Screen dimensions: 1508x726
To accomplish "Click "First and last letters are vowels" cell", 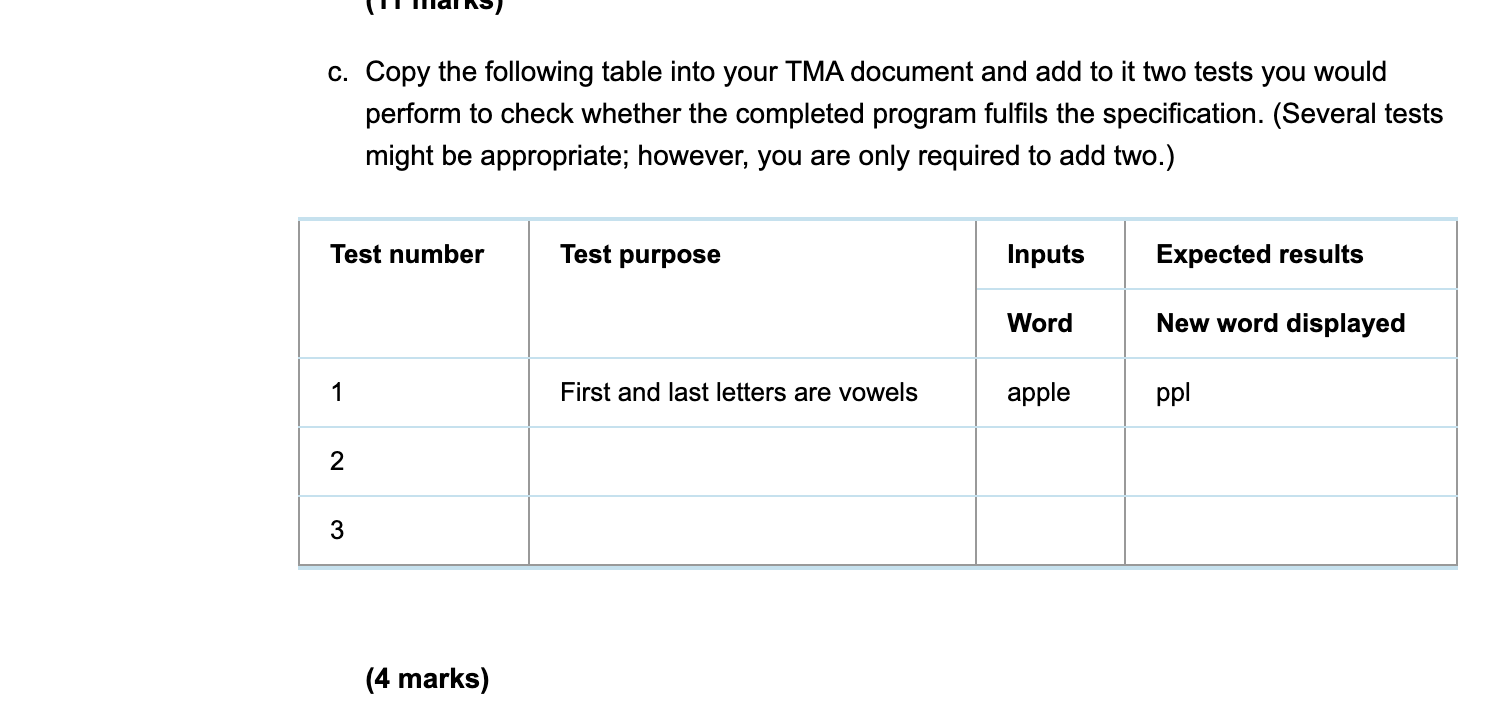I will point(752,393).
